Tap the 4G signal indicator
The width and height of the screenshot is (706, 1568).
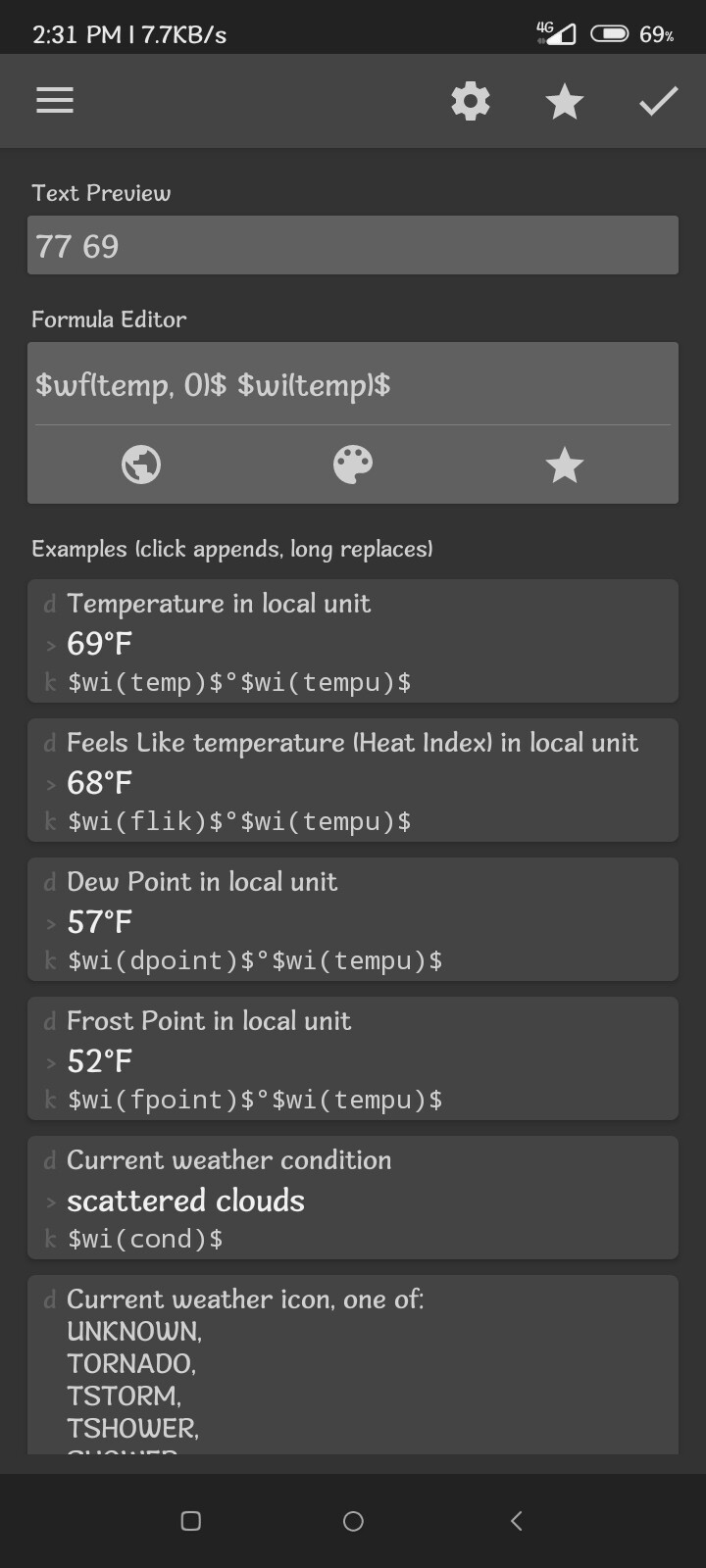coord(555,33)
